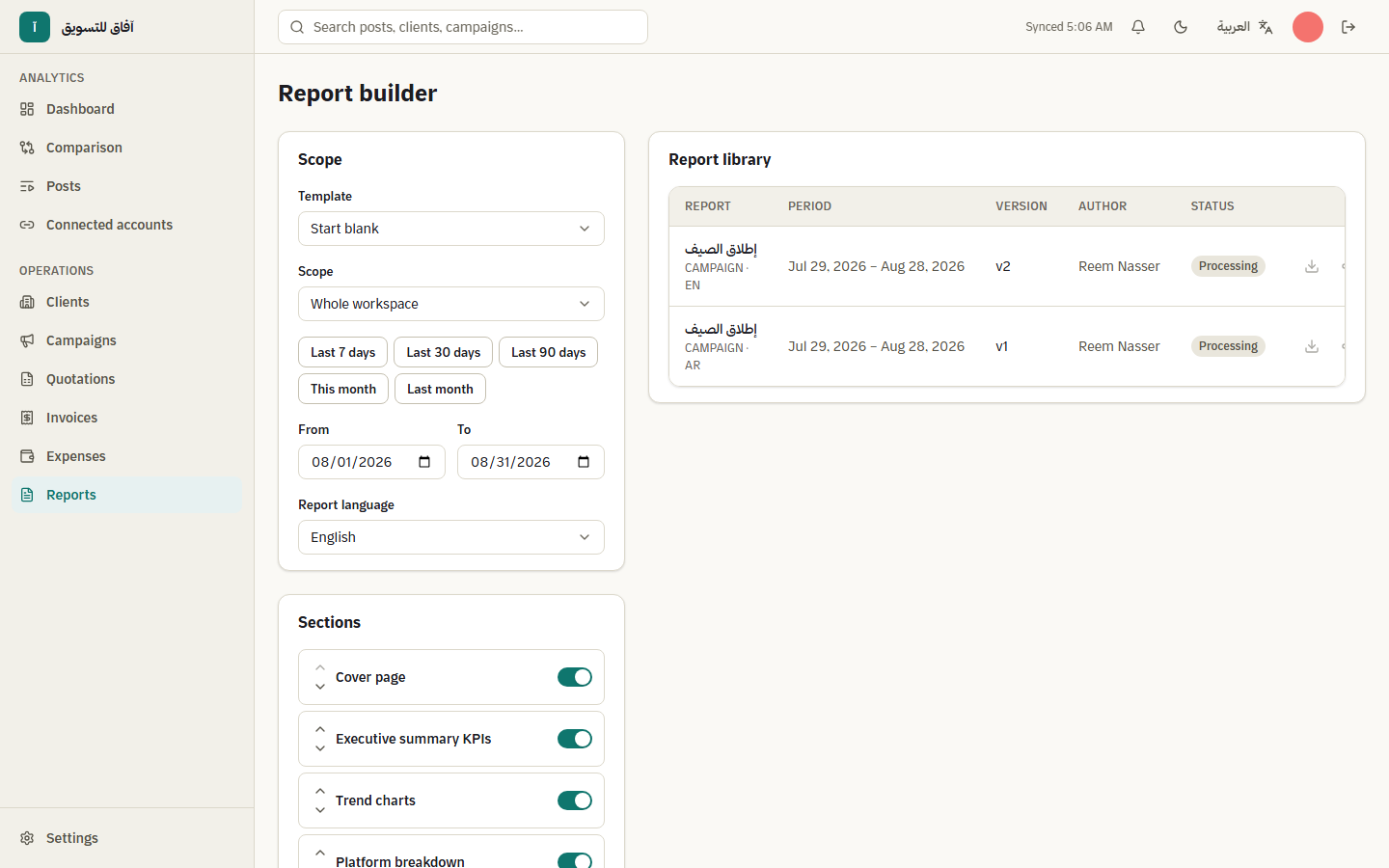The image size is (1389, 868).
Task: Open the Campaigns page
Action: click(126, 340)
